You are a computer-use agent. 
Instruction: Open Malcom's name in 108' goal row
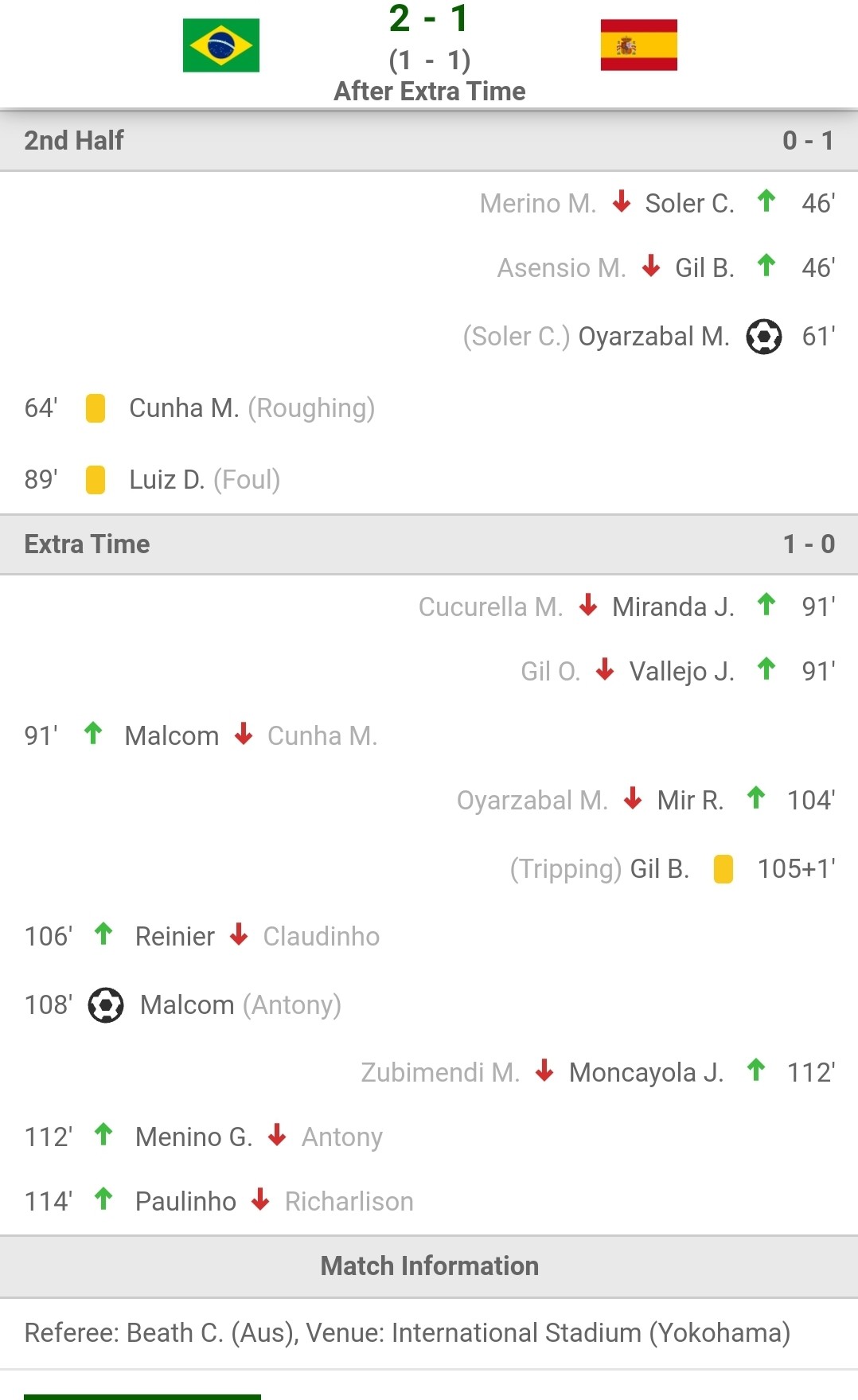click(187, 1005)
